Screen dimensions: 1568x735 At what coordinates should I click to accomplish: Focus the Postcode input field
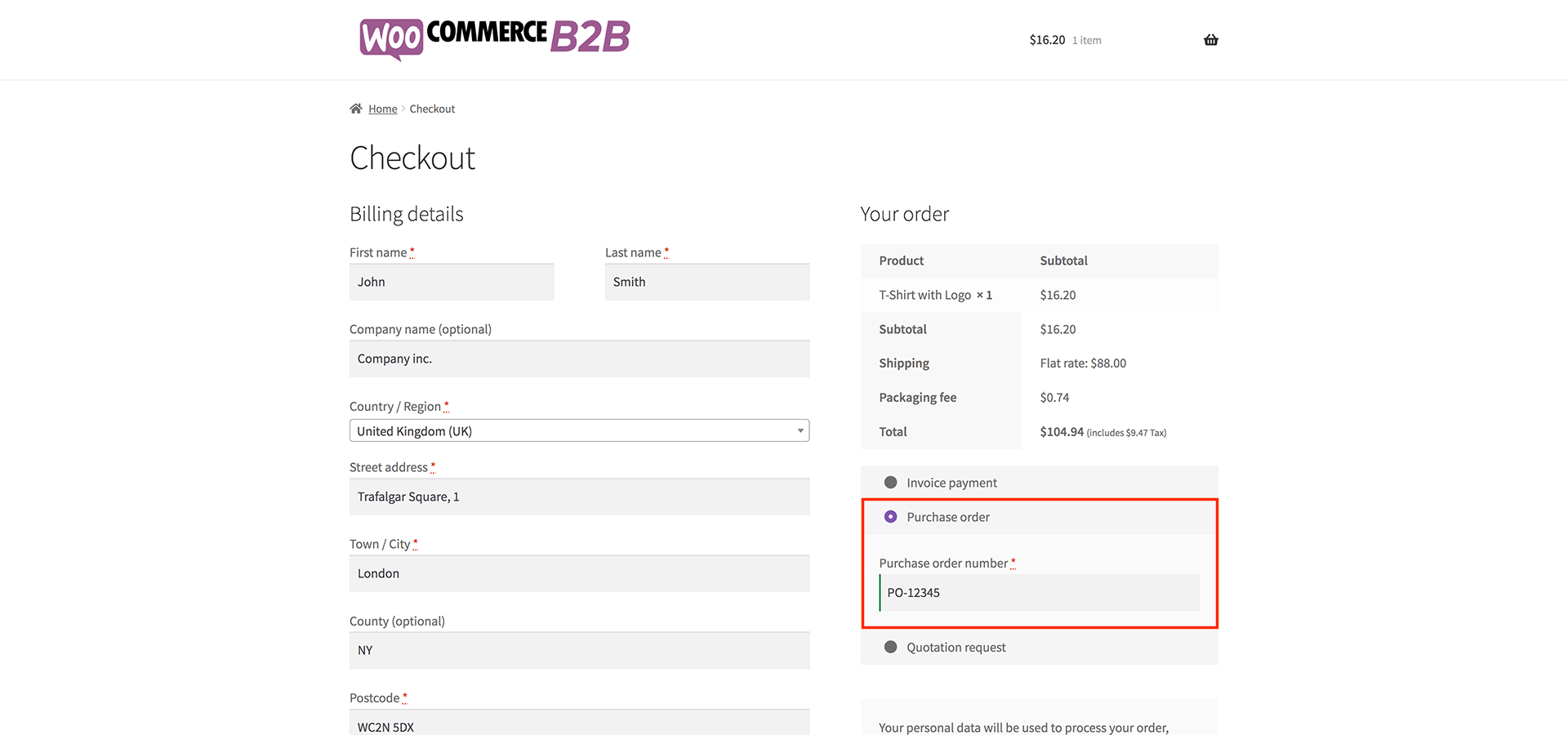[x=579, y=724]
